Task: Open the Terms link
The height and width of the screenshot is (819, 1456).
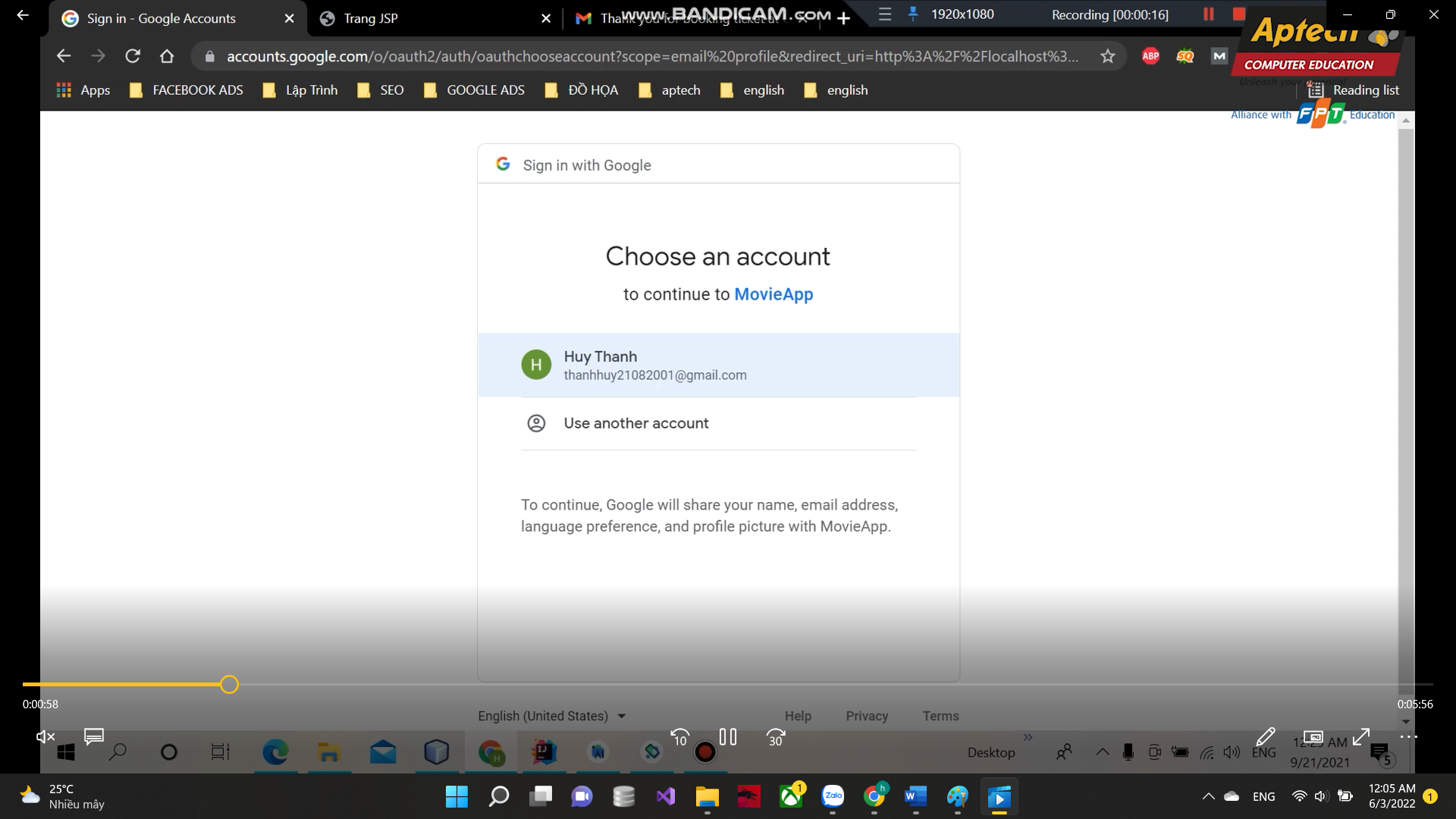Action: pos(940,716)
